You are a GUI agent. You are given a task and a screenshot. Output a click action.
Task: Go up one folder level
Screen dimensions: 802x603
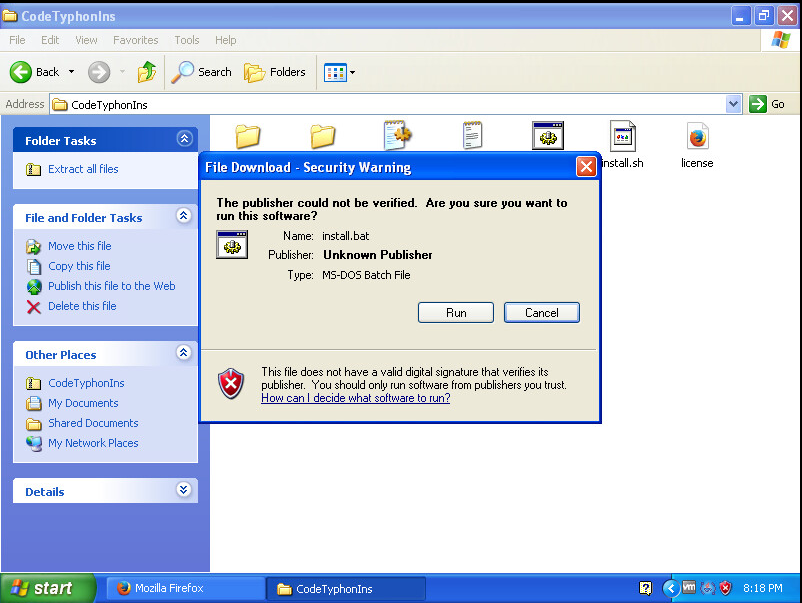point(147,72)
